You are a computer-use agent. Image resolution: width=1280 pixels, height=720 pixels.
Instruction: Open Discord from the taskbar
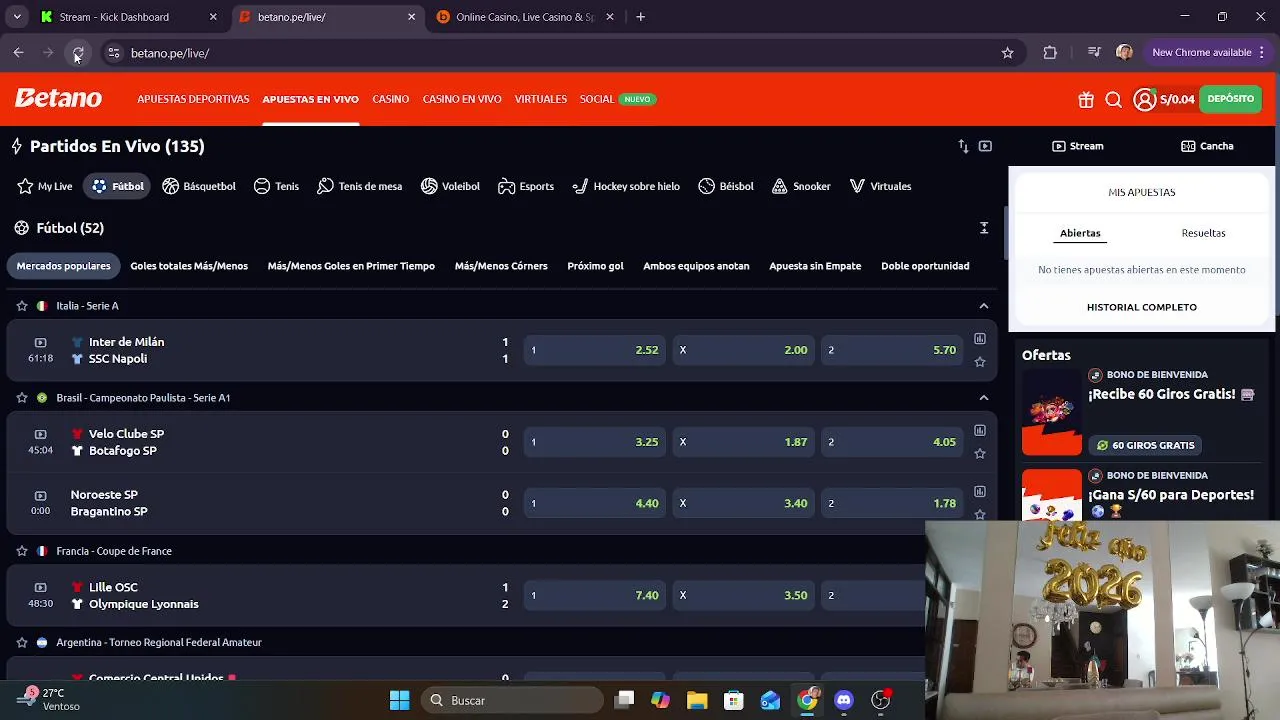click(844, 700)
